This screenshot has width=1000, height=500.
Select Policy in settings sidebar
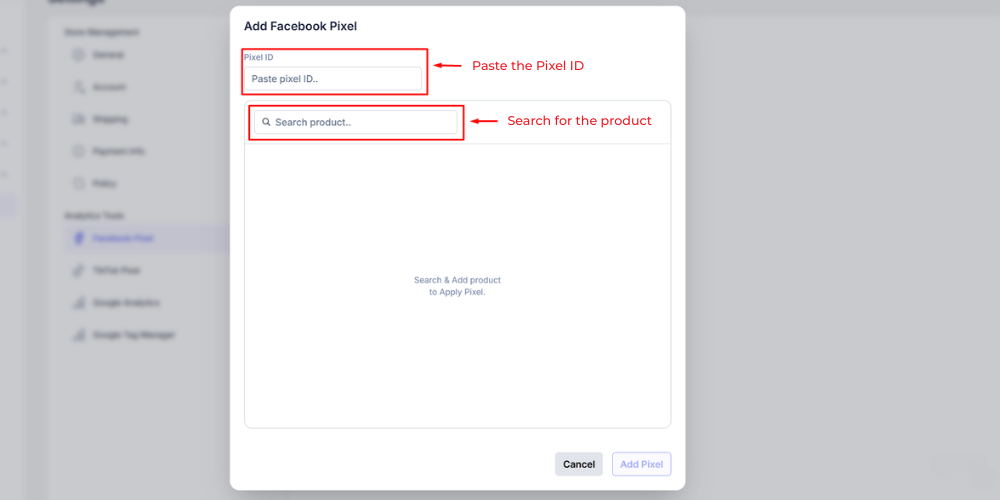(104, 183)
